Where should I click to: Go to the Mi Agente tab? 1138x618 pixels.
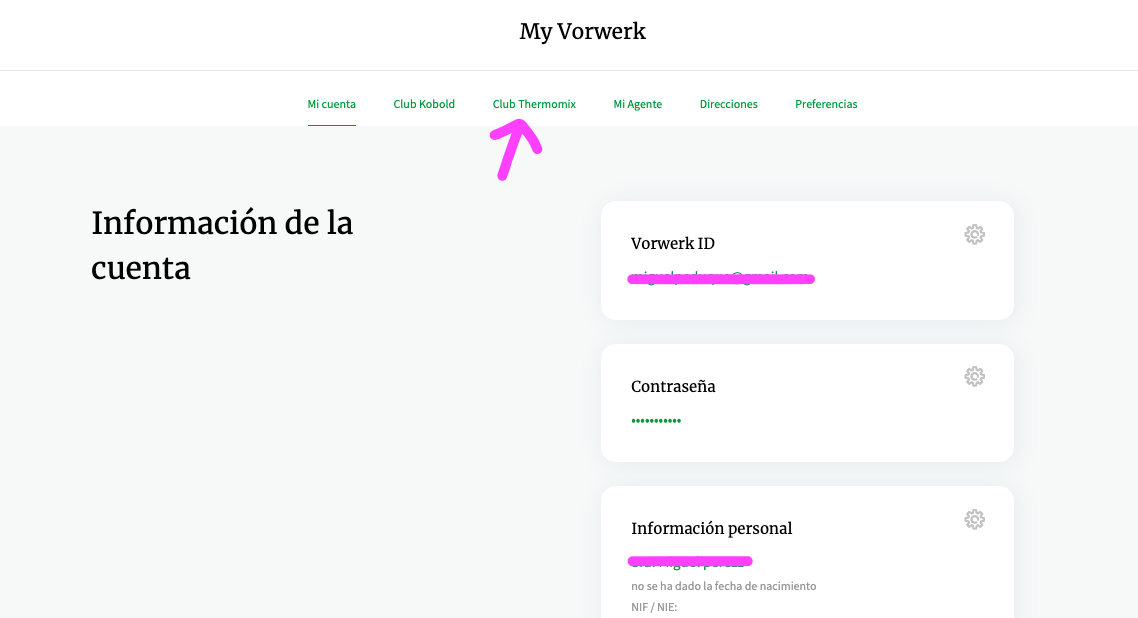637,104
